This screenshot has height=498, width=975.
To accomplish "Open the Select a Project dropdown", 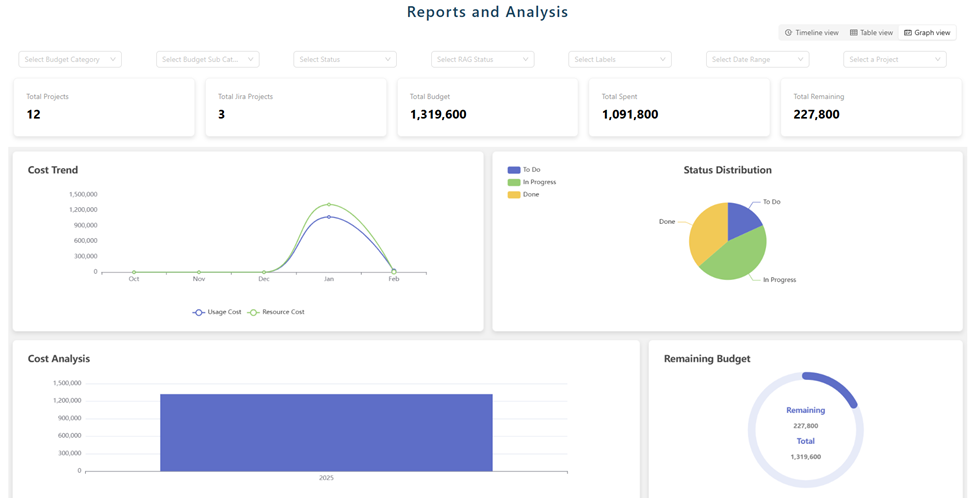I will [894, 60].
